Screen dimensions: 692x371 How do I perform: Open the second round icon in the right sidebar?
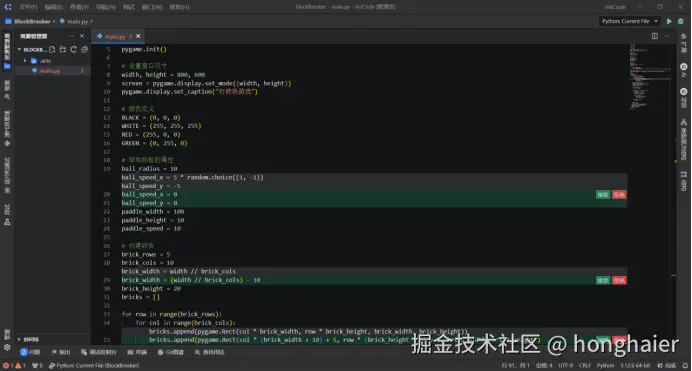(x=684, y=98)
